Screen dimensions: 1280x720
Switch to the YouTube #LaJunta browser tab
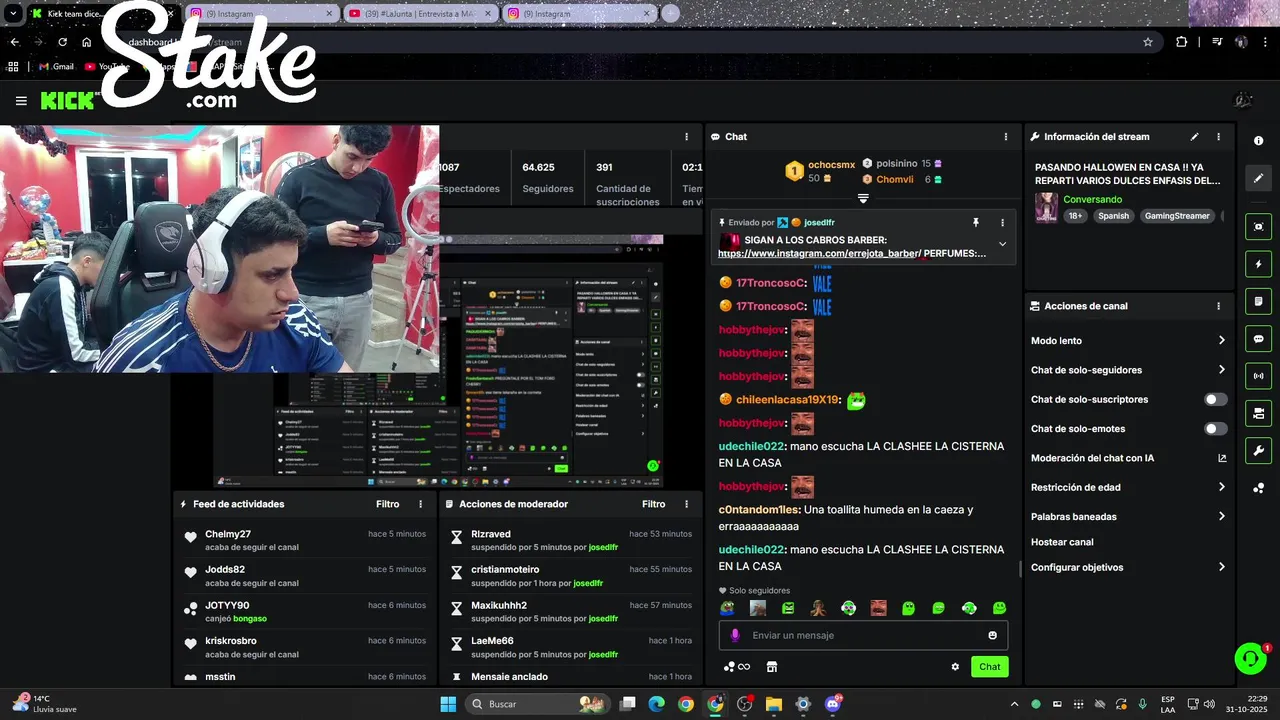(x=420, y=14)
